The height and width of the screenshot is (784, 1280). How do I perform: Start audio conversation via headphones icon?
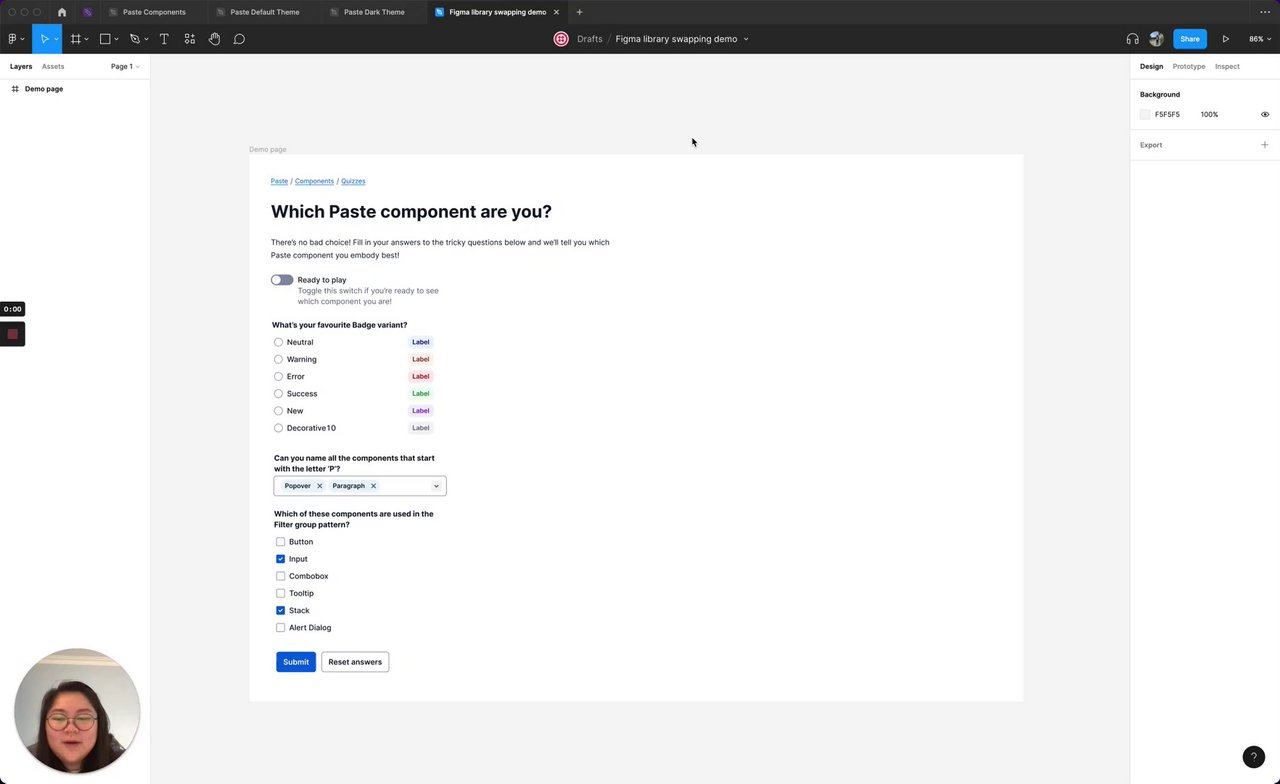point(1132,39)
